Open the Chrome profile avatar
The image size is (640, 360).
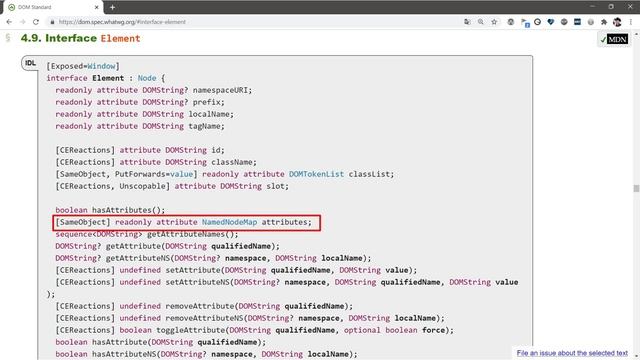(x=617, y=22)
